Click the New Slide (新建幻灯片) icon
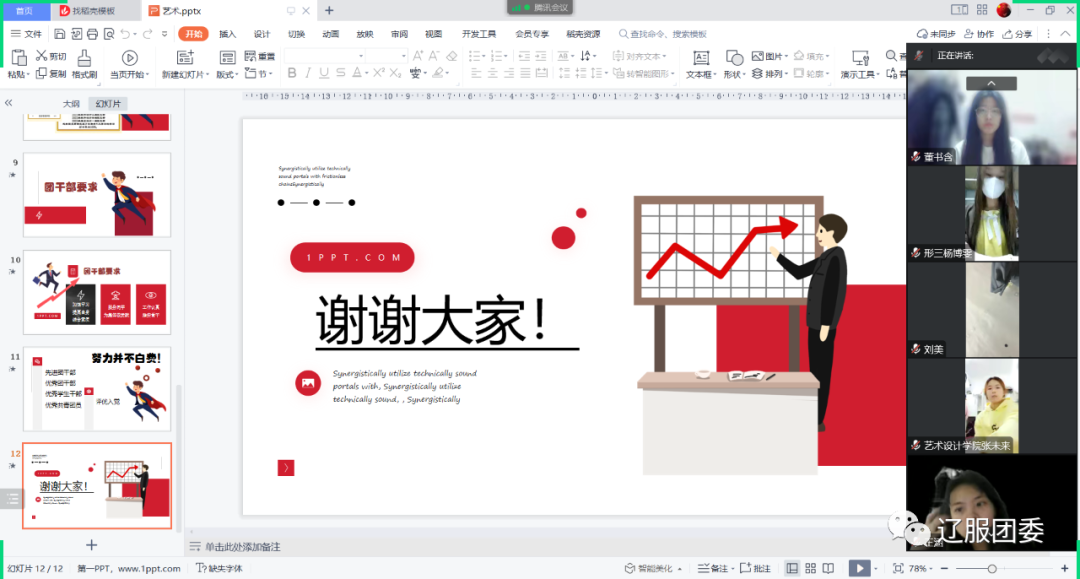Image resolution: width=1080 pixels, height=579 pixels. tap(185, 58)
